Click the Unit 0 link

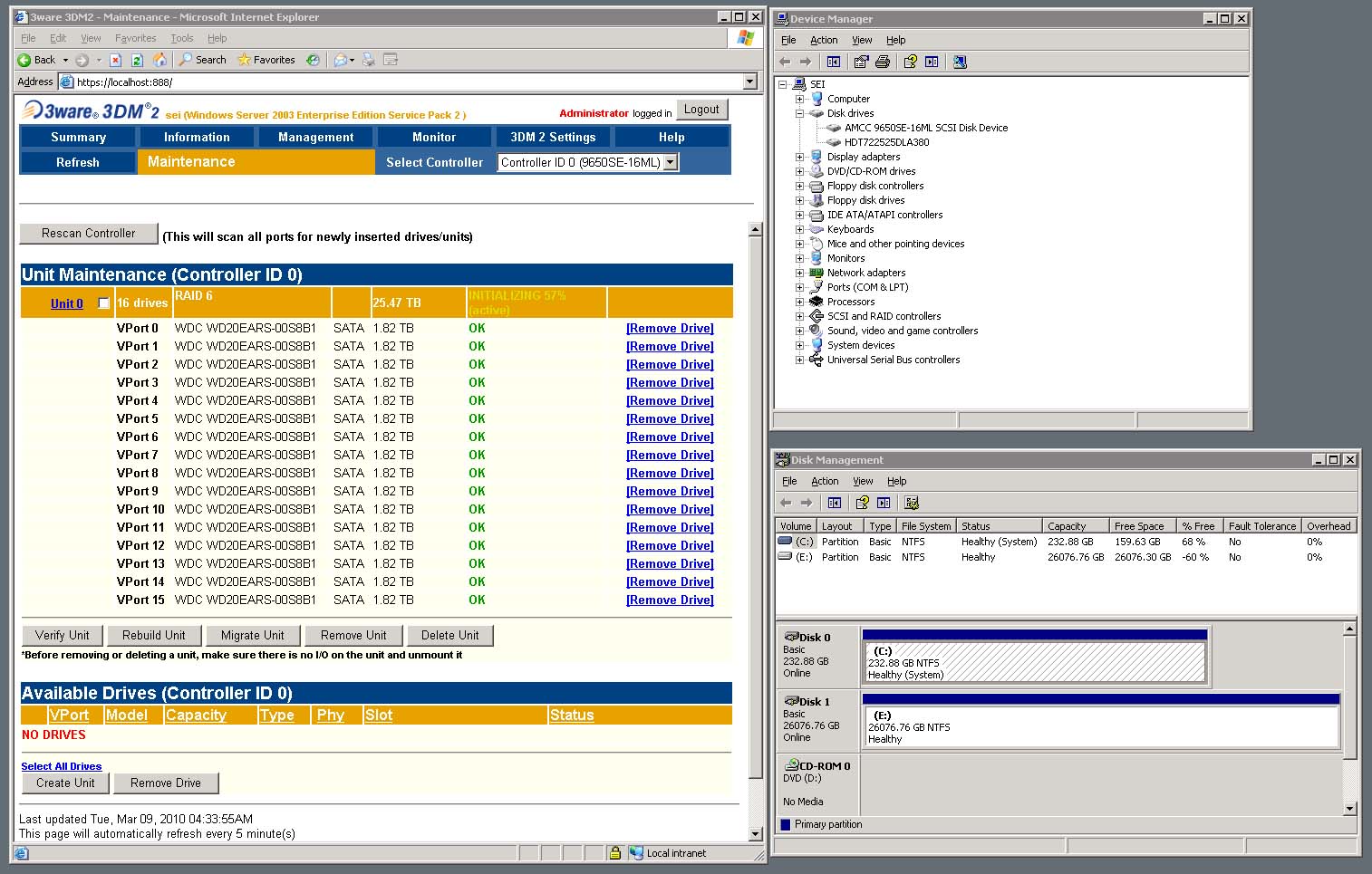coord(67,303)
